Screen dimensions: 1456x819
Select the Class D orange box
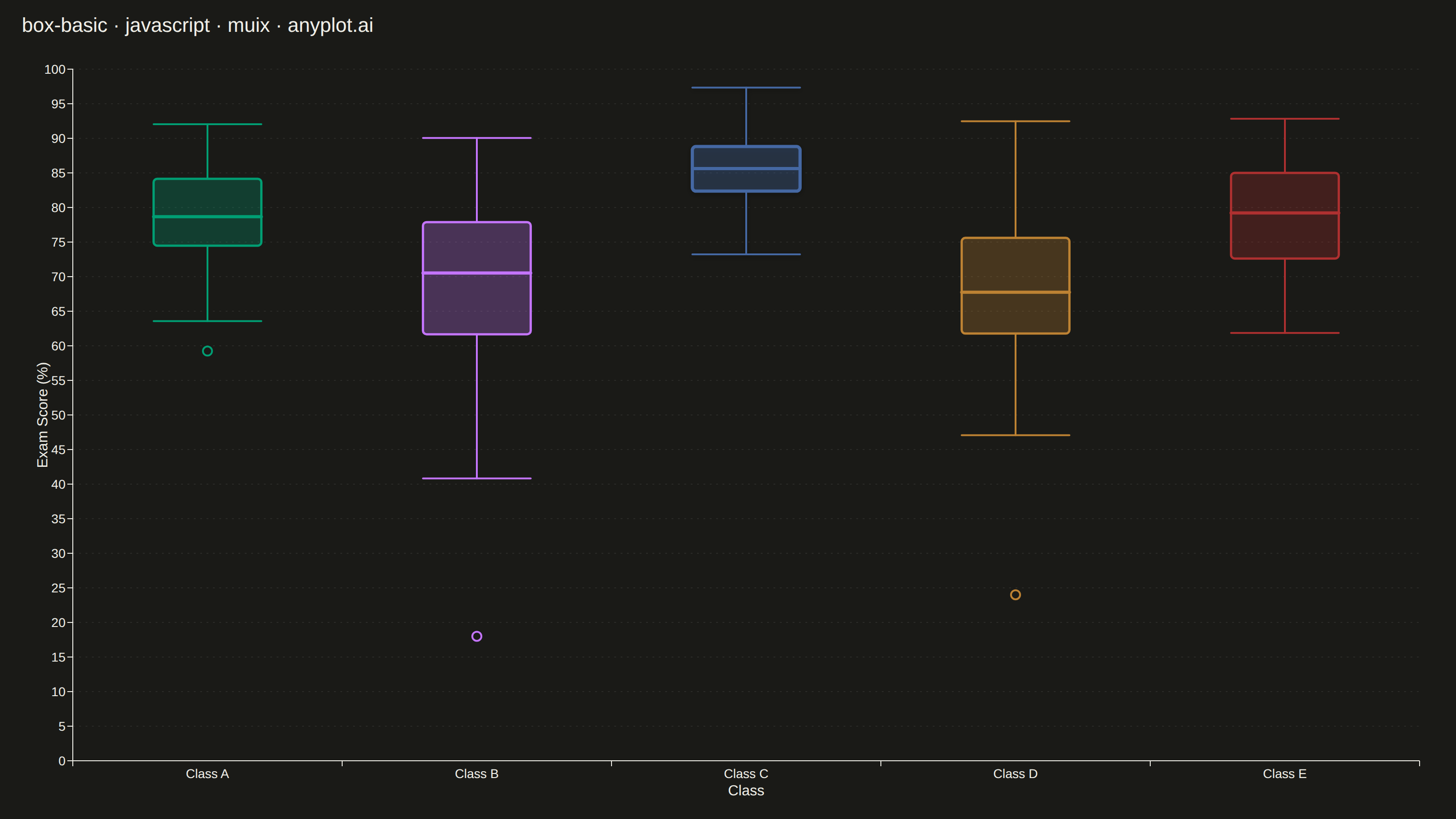pos(1015,285)
